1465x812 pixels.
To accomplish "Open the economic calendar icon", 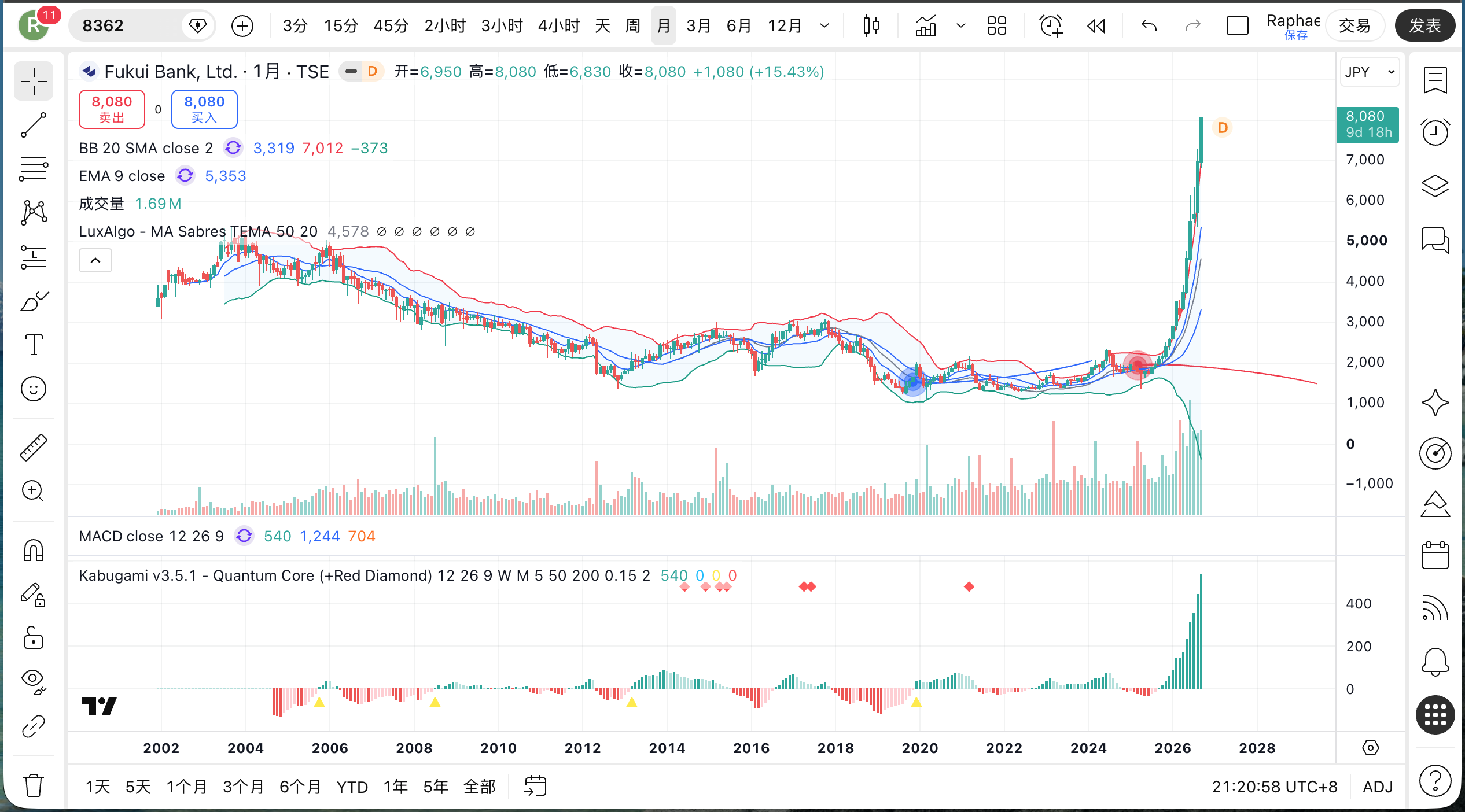I will point(1435,556).
